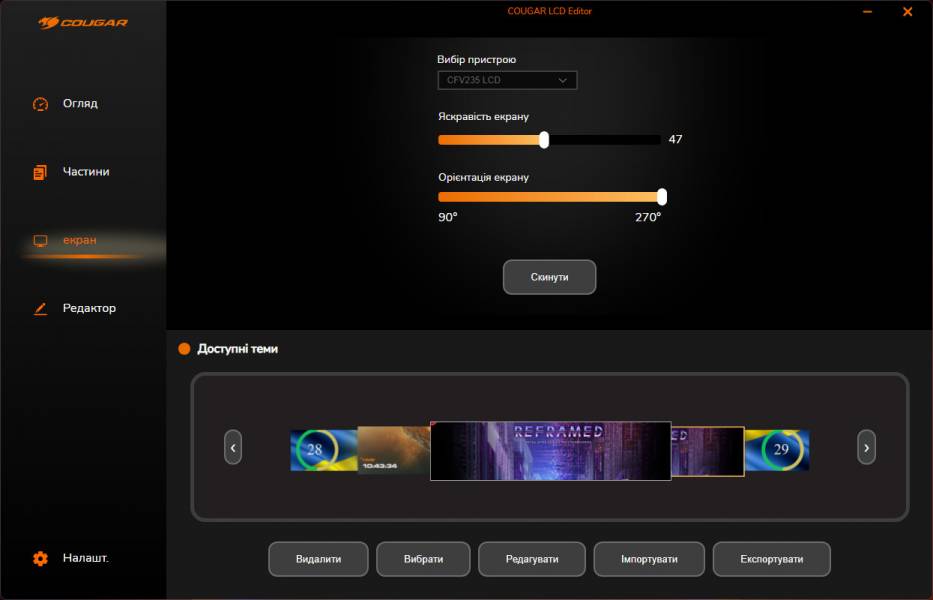Click the екран monitor icon

point(40,240)
